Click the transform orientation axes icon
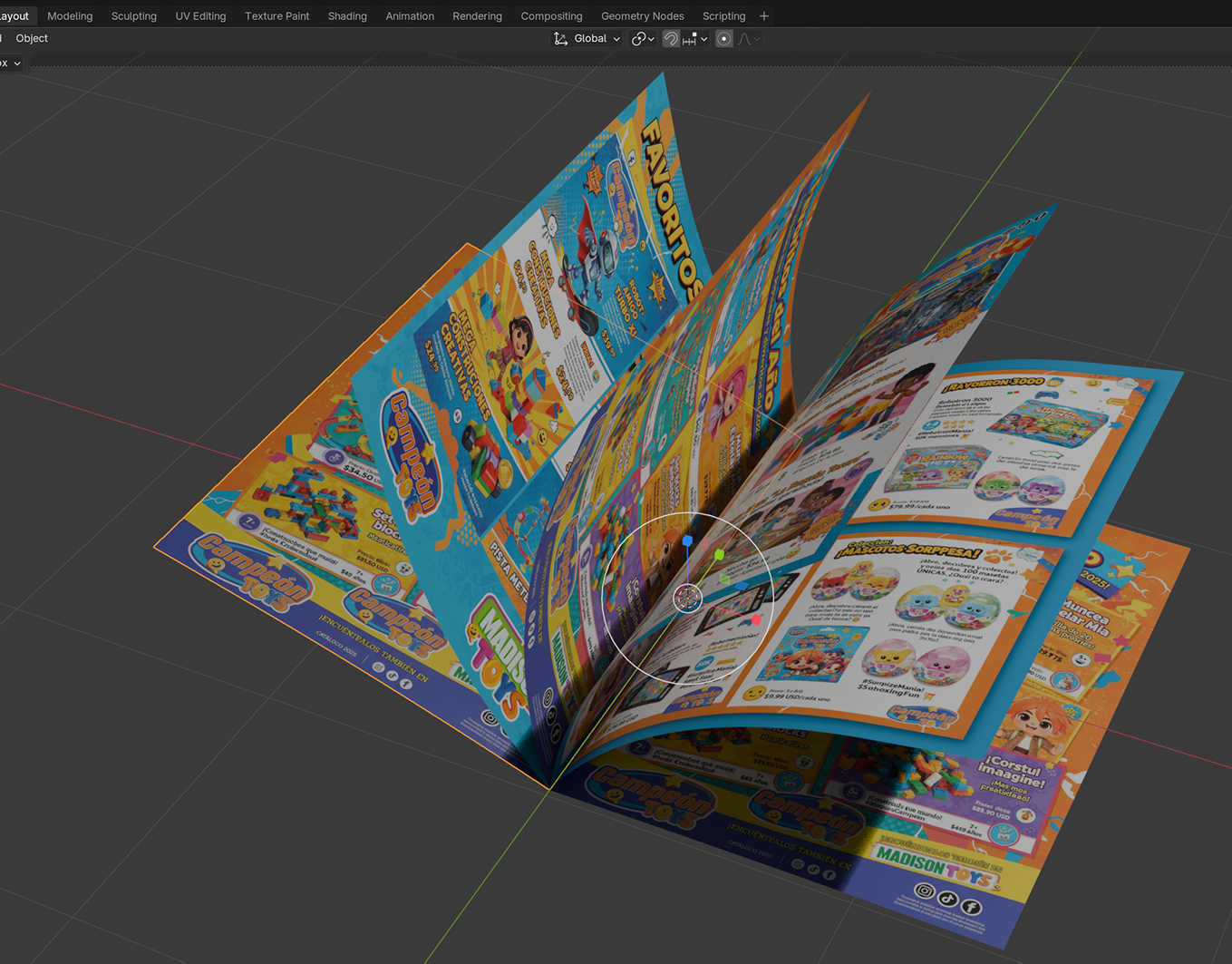The width and height of the screenshot is (1232, 964). (560, 38)
